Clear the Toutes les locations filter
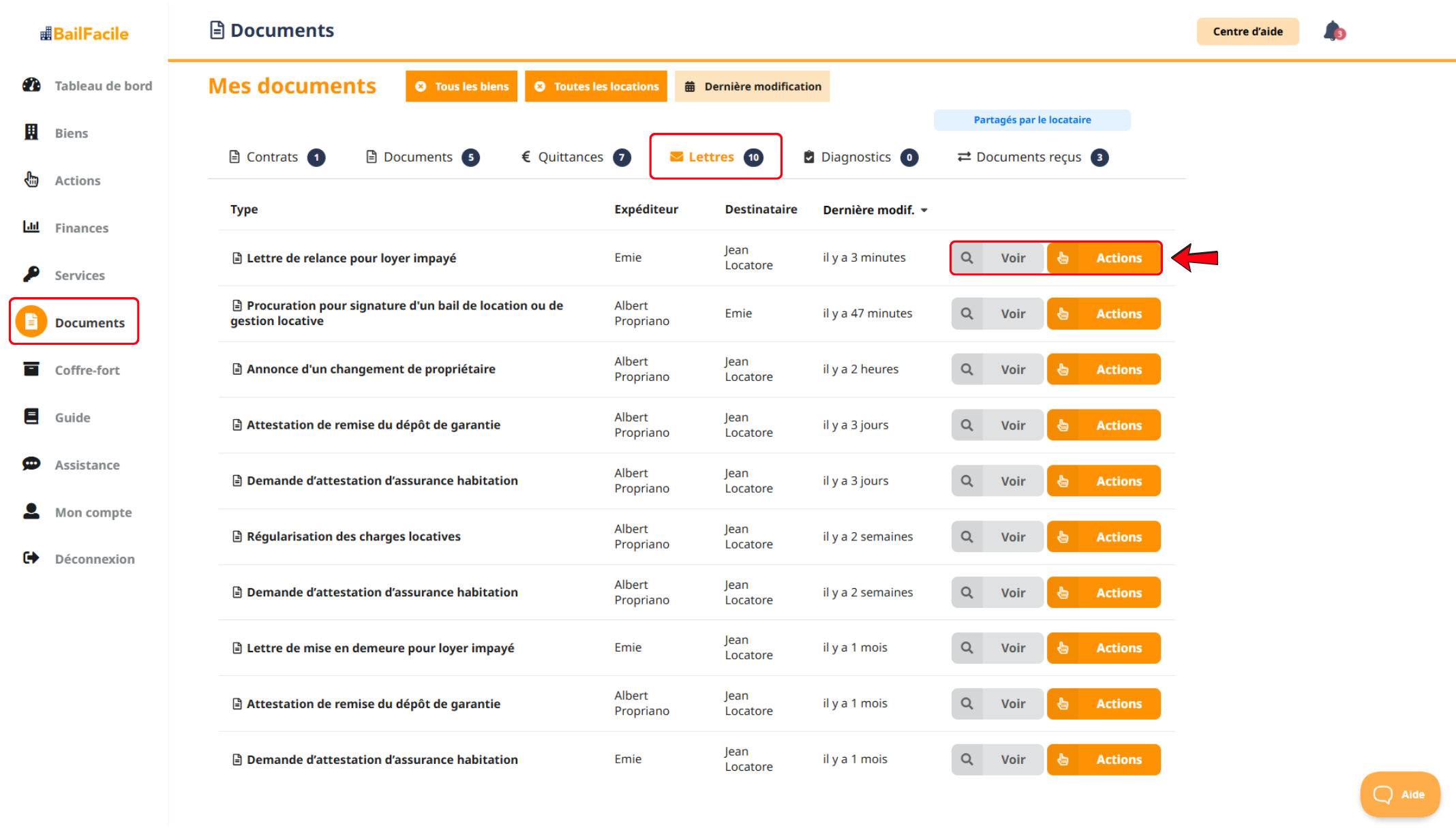 click(540, 87)
